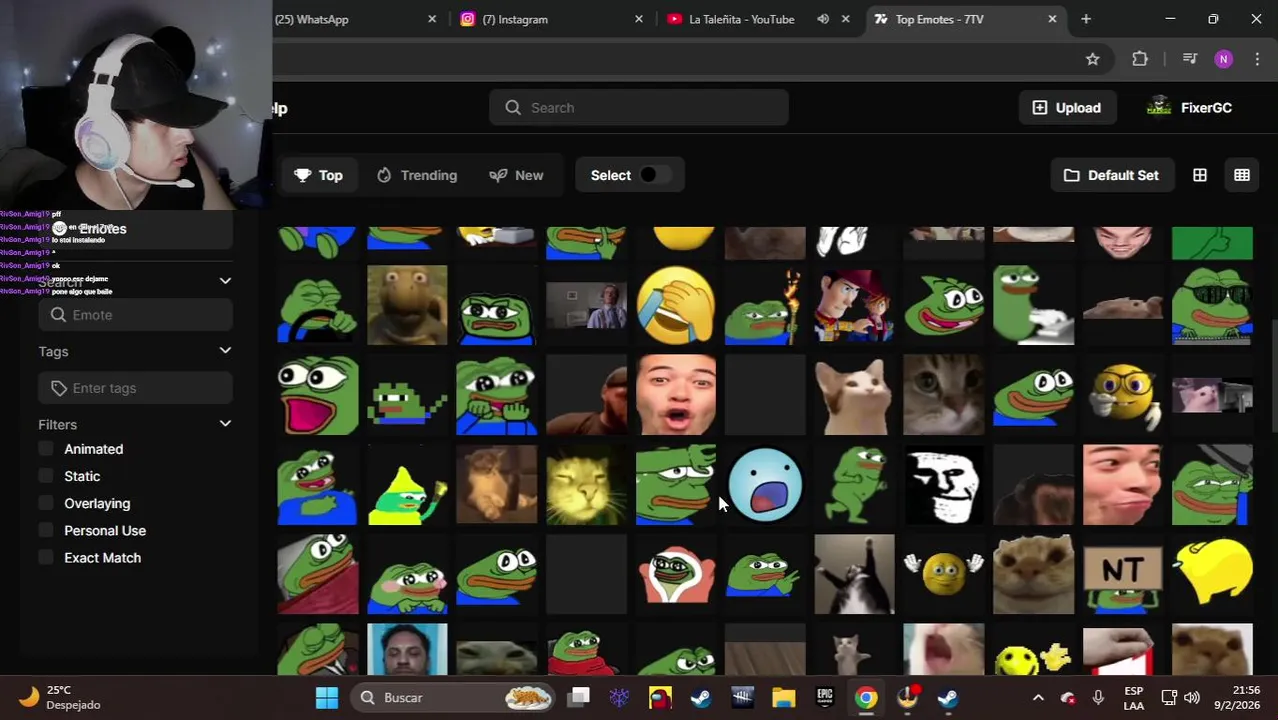Open the Pepe with flaming torch emote
The width and height of the screenshot is (1278, 720).
click(x=765, y=305)
